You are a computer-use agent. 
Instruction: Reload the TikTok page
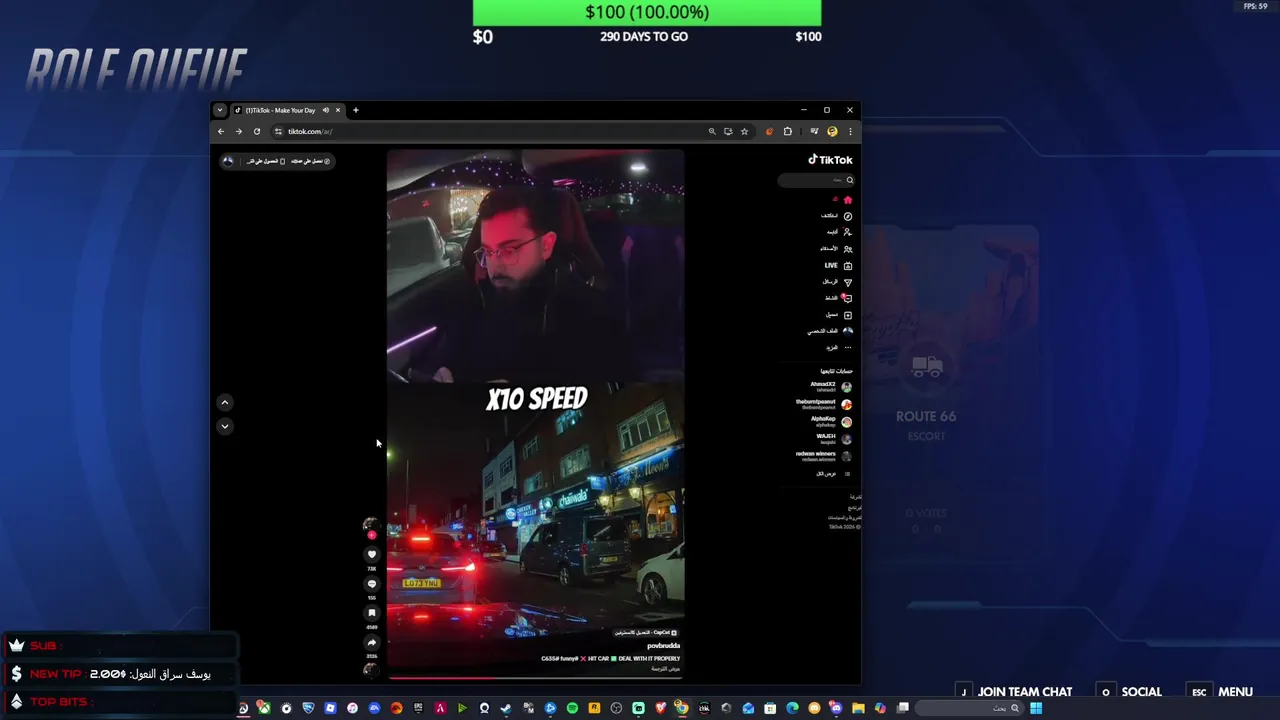pyautogui.click(x=257, y=132)
